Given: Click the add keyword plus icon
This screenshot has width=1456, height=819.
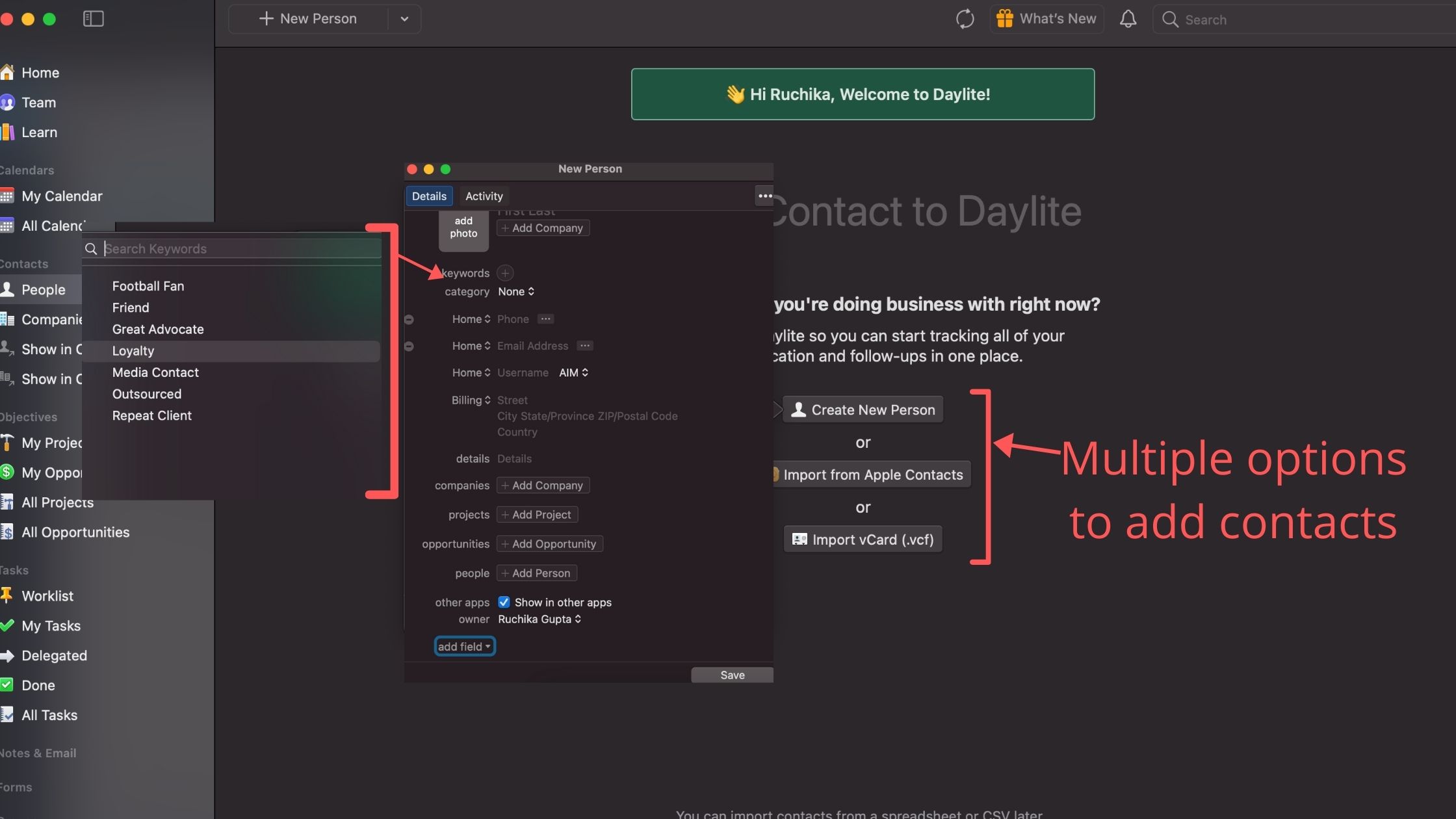Looking at the screenshot, I should click(505, 273).
